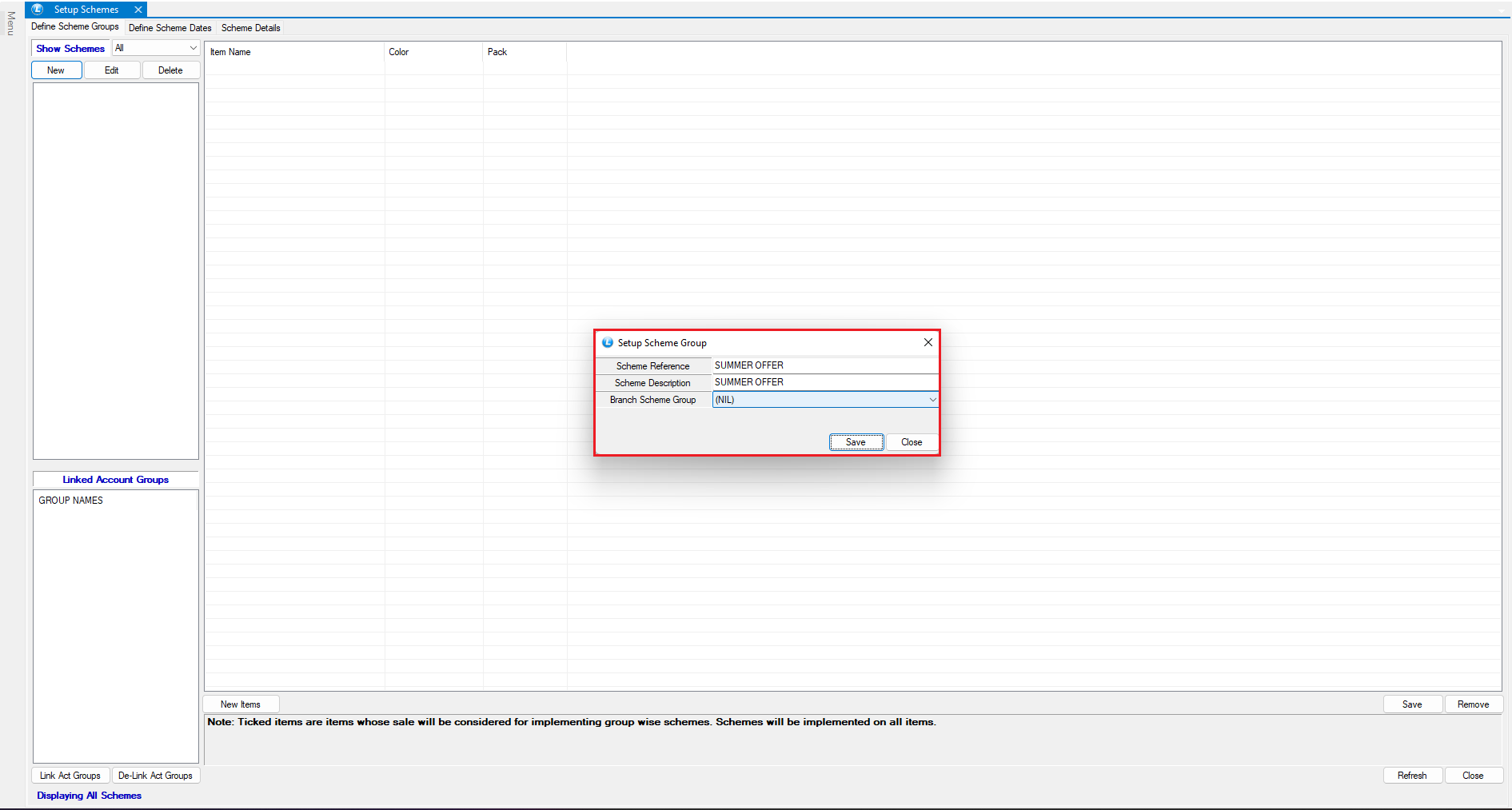Click the New Items button
This screenshot has height=810, width=1512.
pos(241,704)
